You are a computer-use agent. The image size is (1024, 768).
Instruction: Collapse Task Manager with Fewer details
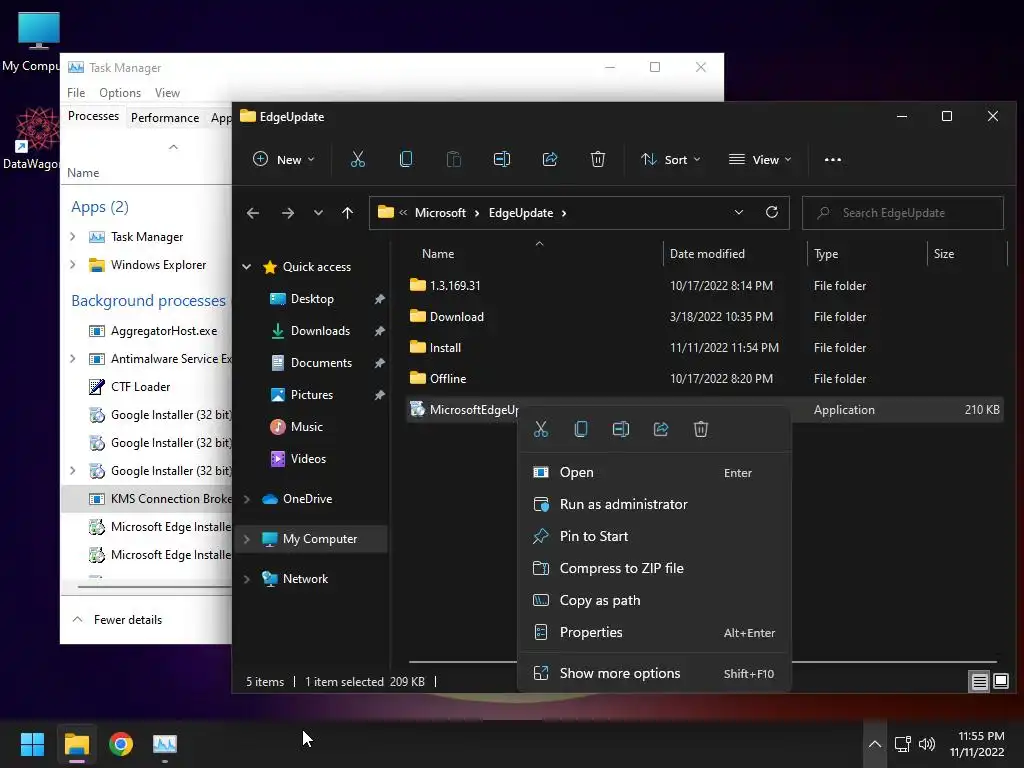(x=118, y=620)
